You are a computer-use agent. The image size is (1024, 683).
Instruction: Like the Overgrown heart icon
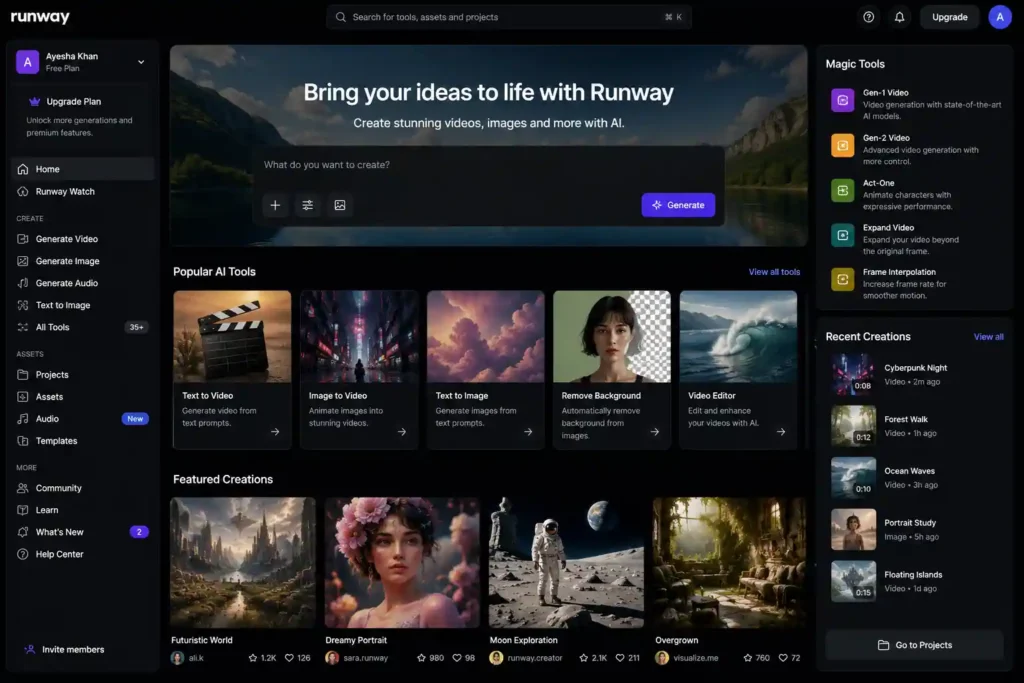(x=782, y=658)
